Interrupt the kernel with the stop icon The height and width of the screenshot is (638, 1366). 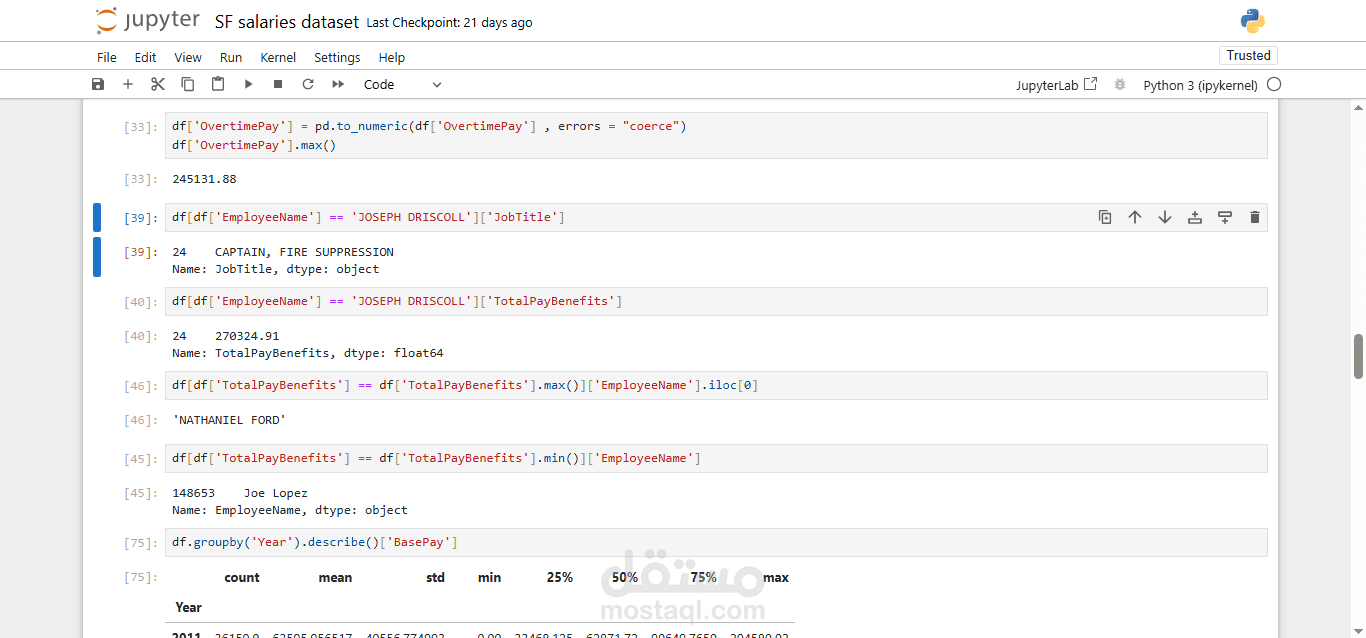pos(278,85)
